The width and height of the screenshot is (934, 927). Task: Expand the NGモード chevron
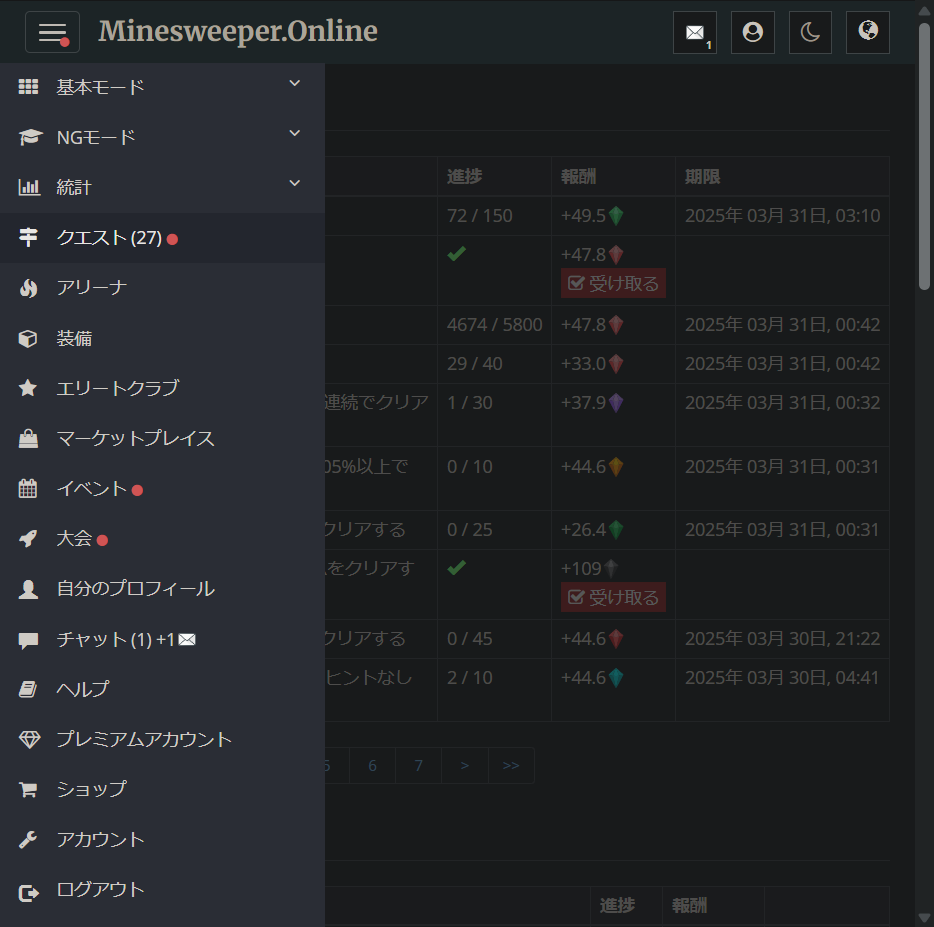pos(294,134)
